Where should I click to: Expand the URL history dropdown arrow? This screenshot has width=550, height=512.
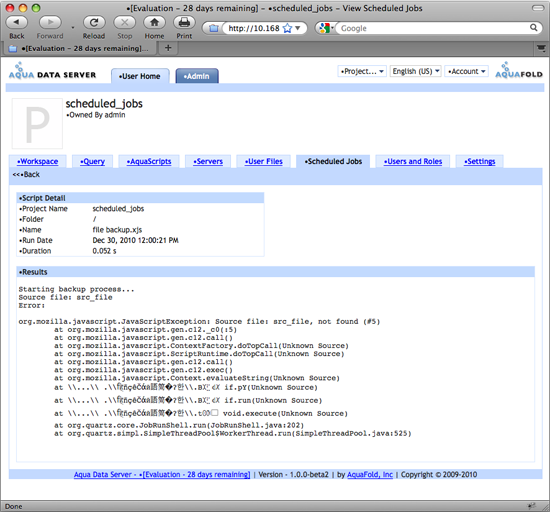point(298,28)
